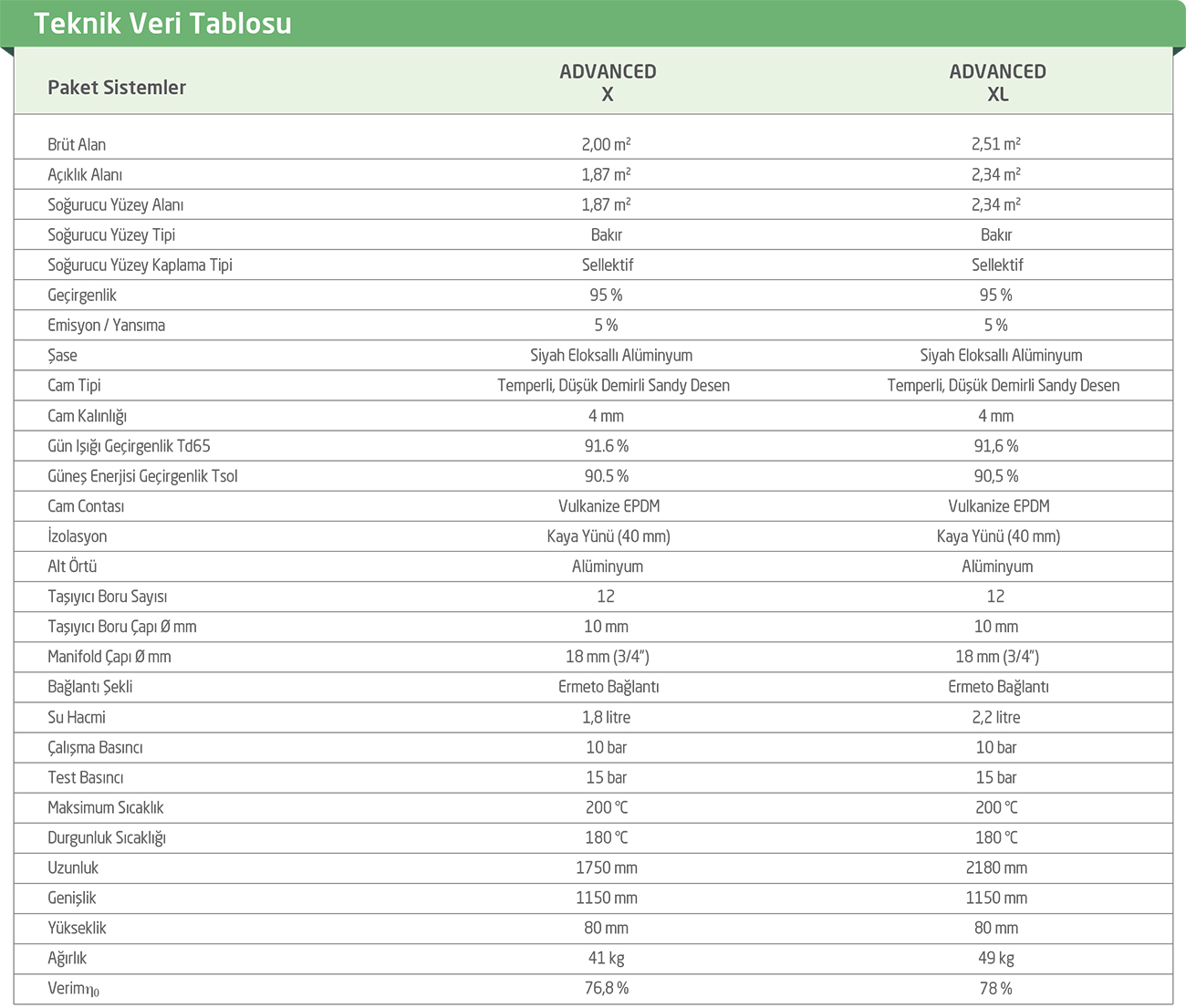Click the Teknik Veri Tablosu title
Viewport: 1186px width, 1008px height.
[x=162, y=23]
